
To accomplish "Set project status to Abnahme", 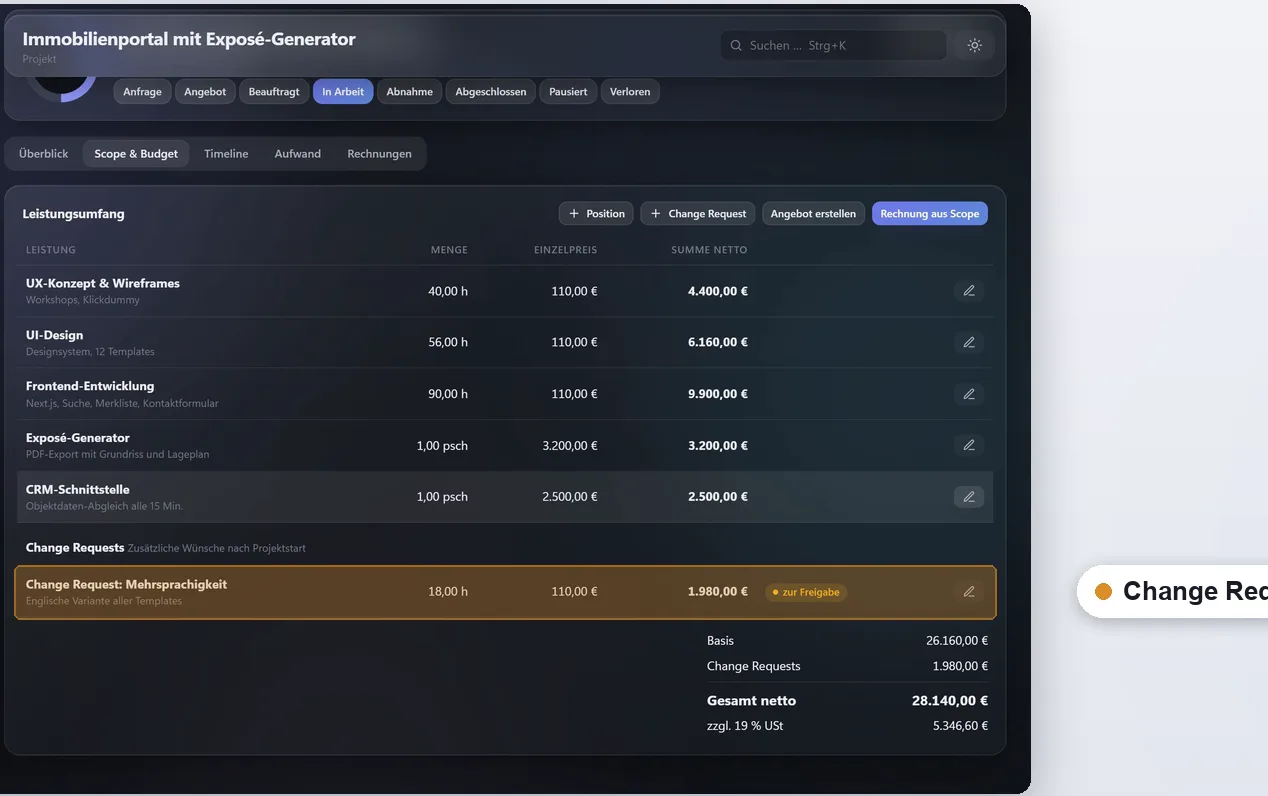I will coord(410,91).
